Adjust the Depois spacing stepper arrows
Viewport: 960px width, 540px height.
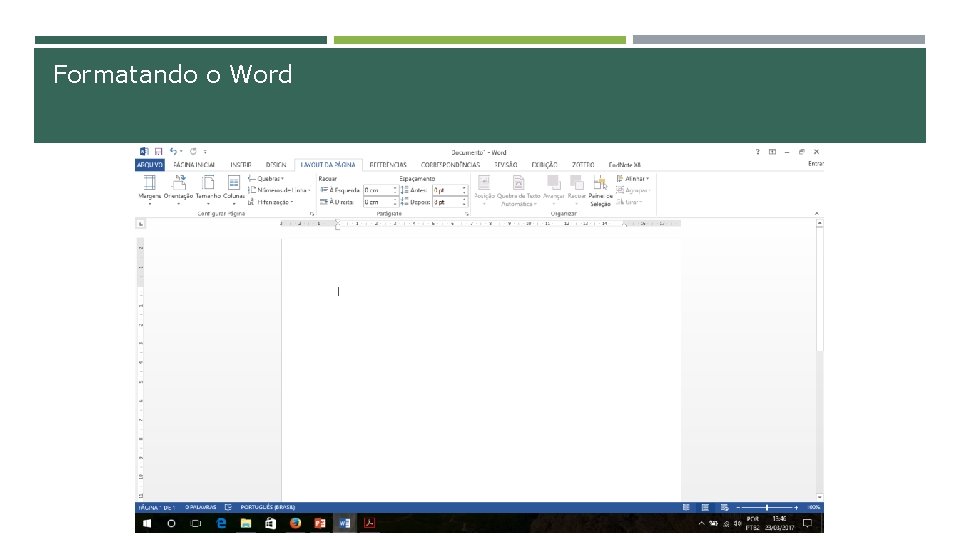(464, 202)
